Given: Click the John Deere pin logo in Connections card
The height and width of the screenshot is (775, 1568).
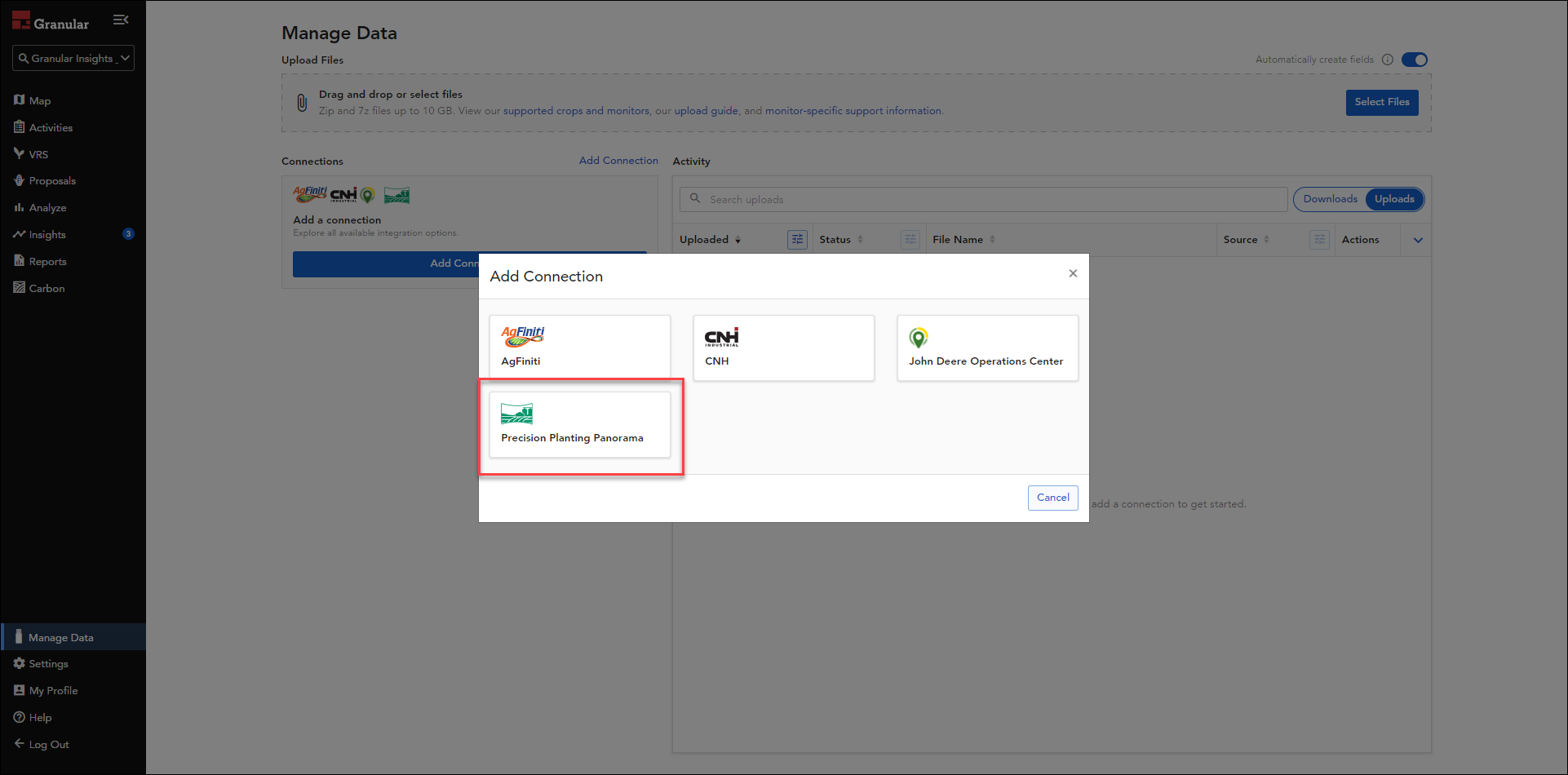Looking at the screenshot, I should [x=368, y=195].
